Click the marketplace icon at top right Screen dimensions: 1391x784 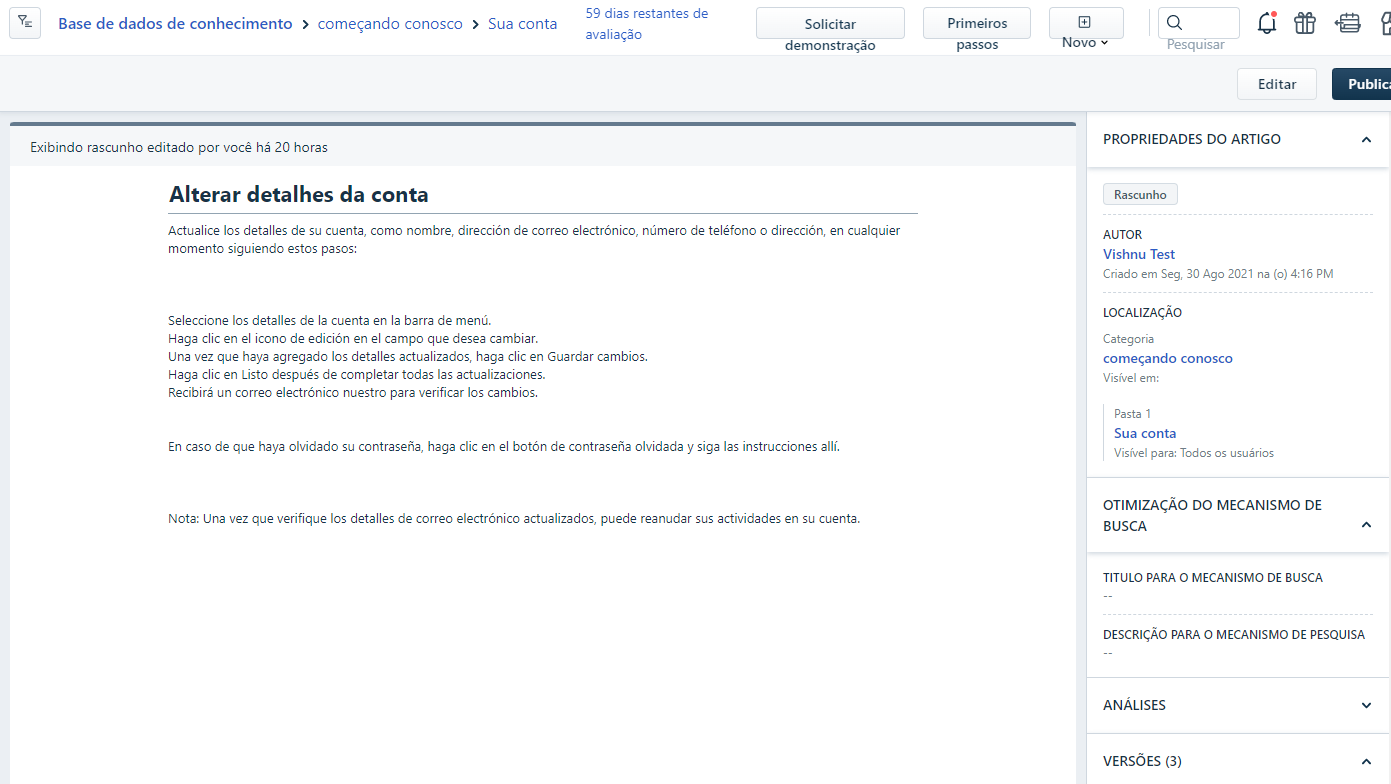(x=1386, y=22)
